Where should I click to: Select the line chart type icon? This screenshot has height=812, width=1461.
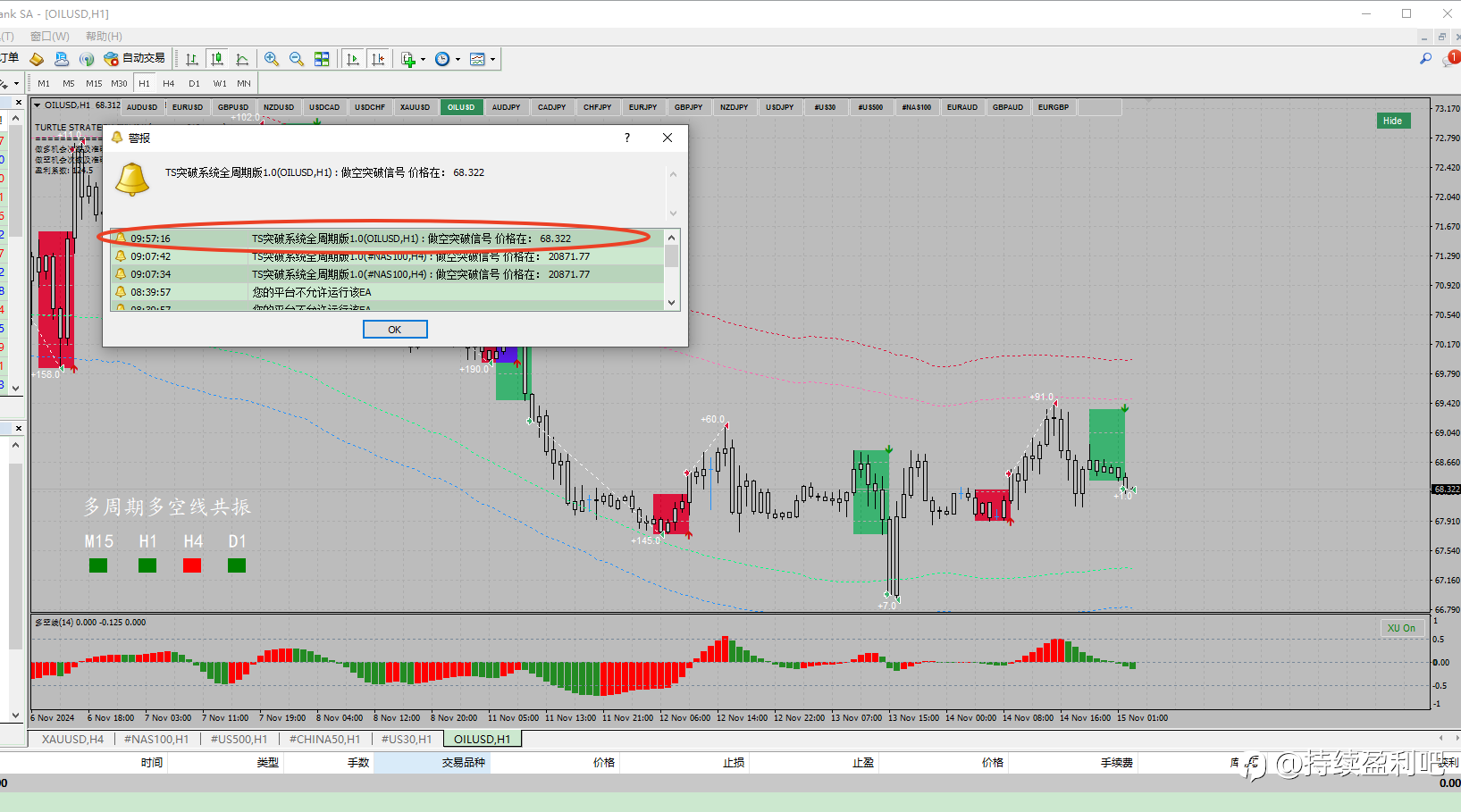(242, 59)
